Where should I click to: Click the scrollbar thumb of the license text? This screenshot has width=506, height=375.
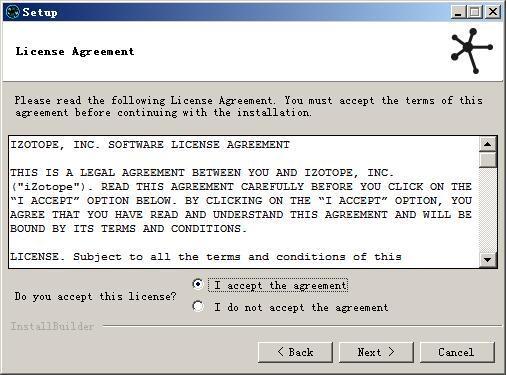tap(487, 160)
